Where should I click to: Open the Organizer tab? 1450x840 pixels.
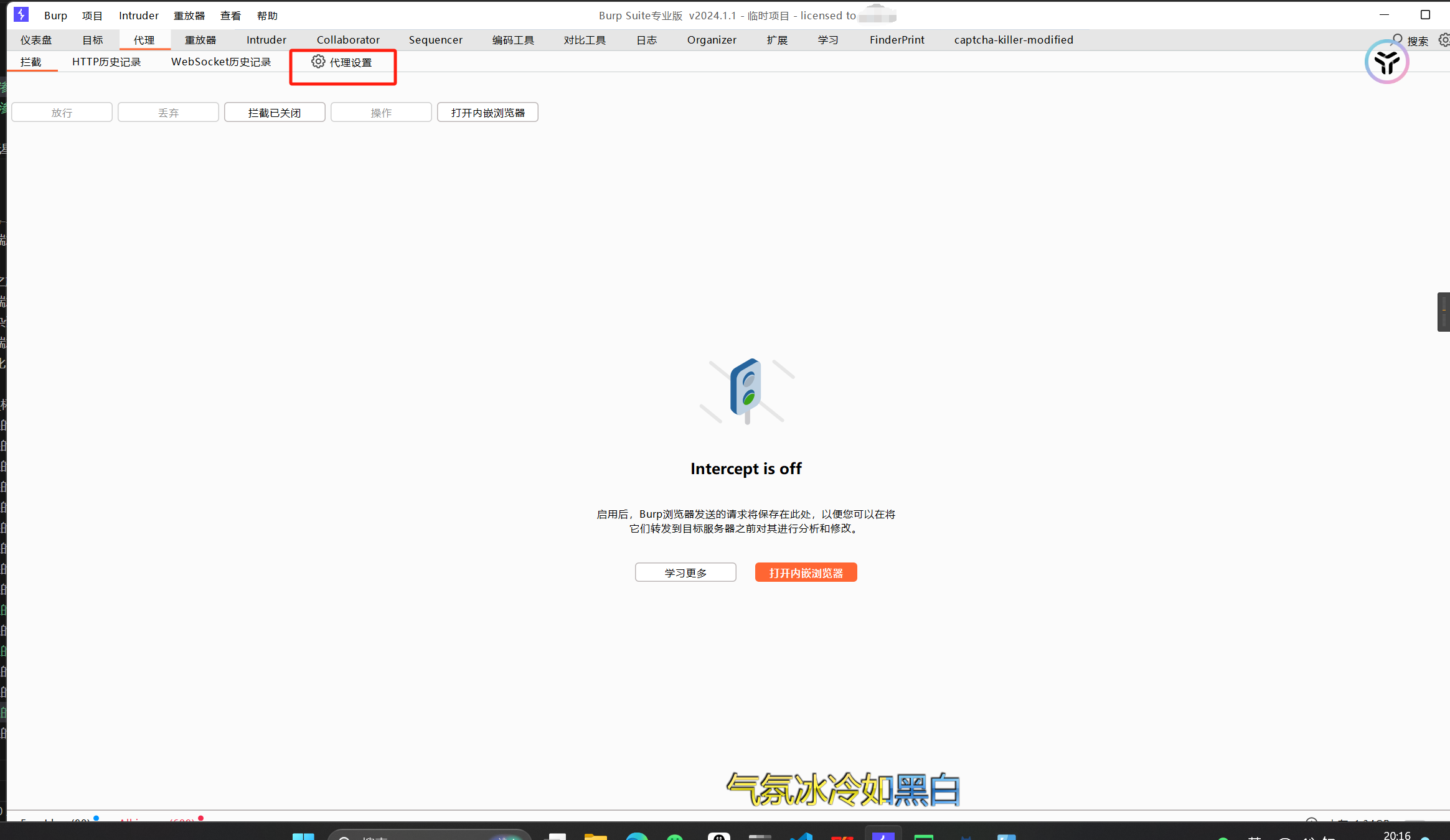[712, 40]
